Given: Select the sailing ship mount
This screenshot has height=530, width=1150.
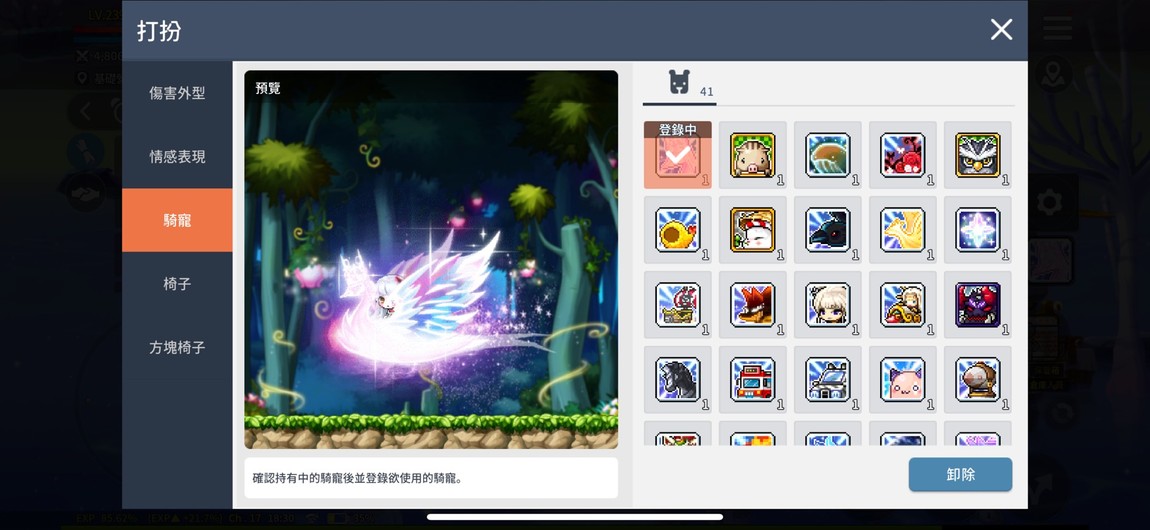Looking at the screenshot, I should [678, 305].
